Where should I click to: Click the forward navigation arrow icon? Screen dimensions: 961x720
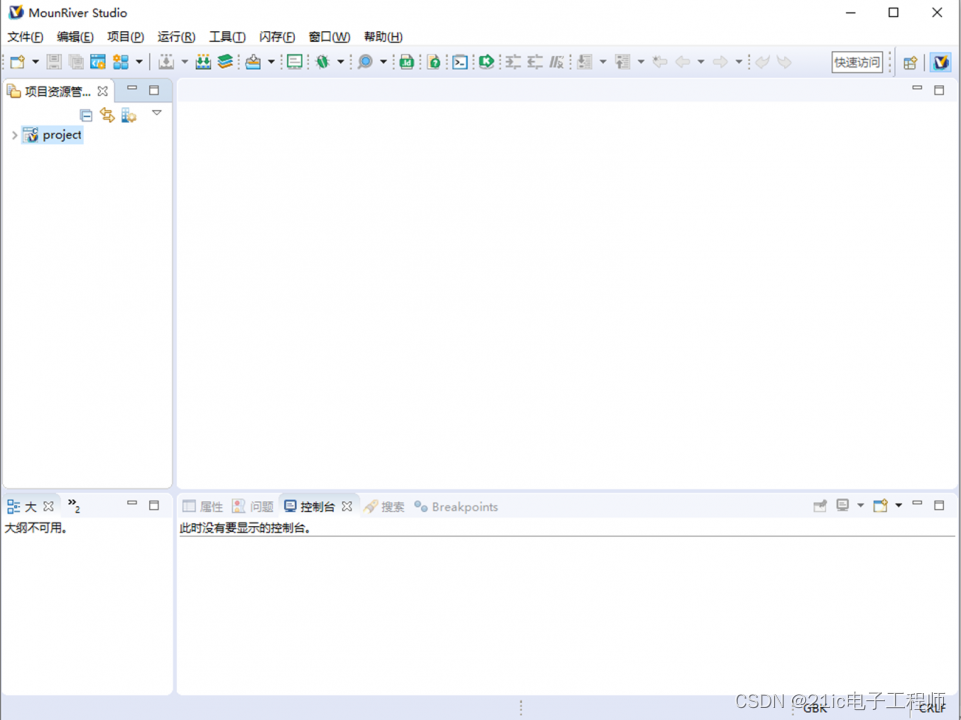pos(721,62)
